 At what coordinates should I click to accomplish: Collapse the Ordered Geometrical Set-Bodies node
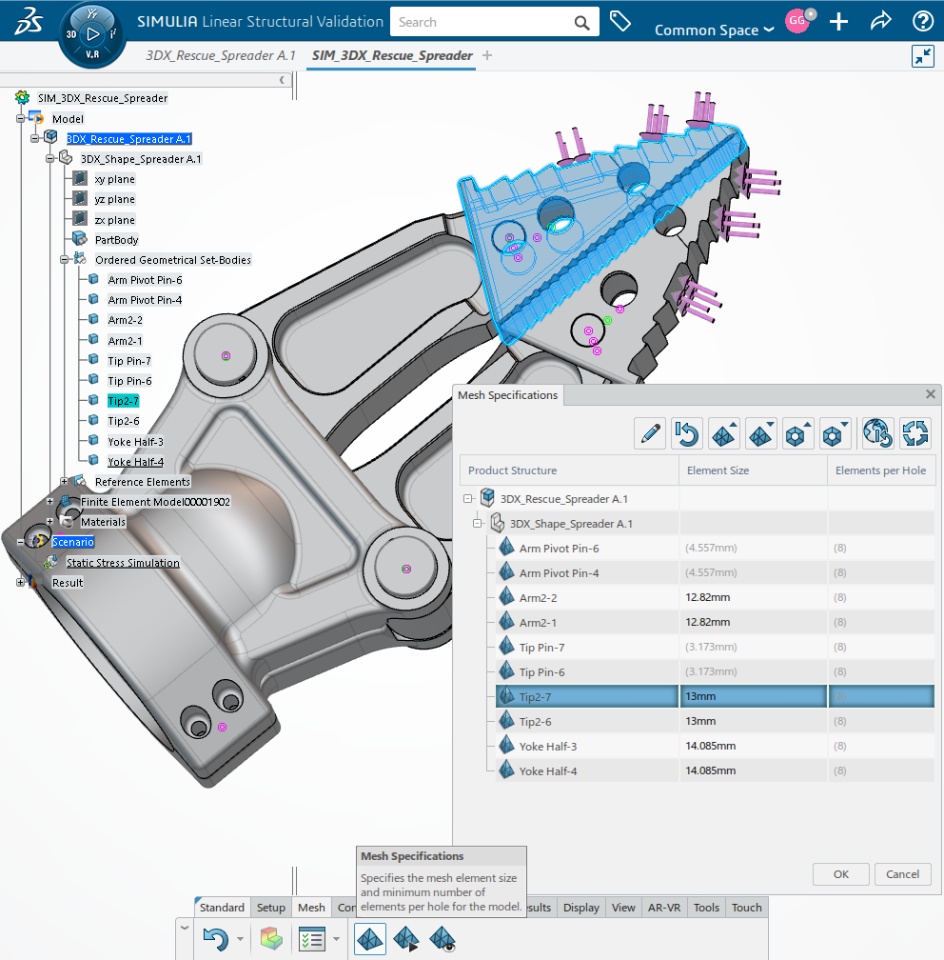(64, 260)
